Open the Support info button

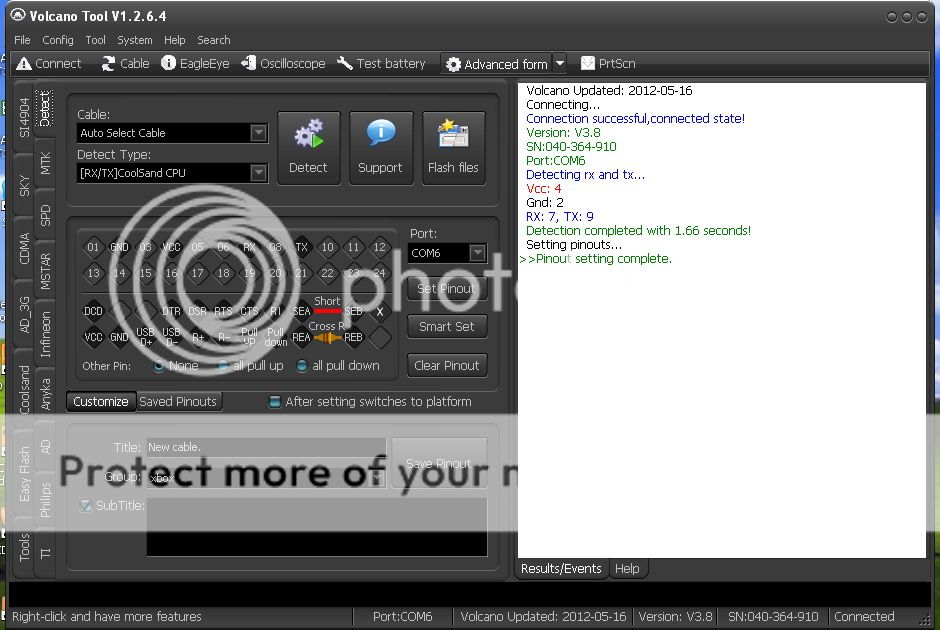[x=380, y=148]
